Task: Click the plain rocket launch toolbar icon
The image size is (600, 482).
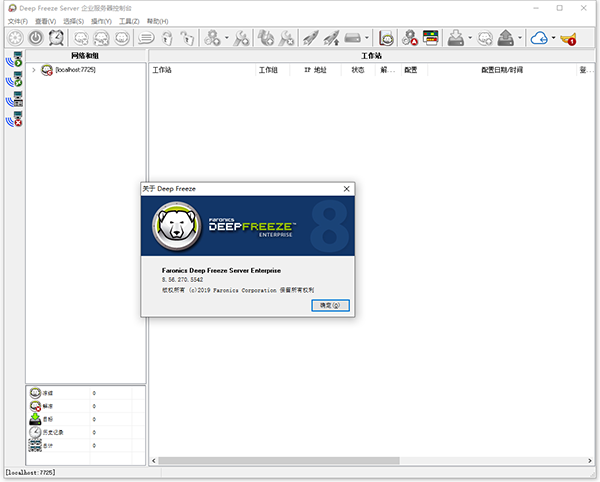Action: [310, 38]
